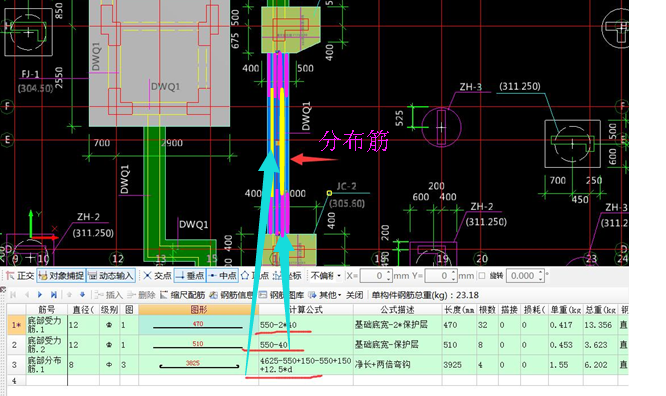Select description 基础底宽-2*保护层

pyautogui.click(x=397, y=325)
